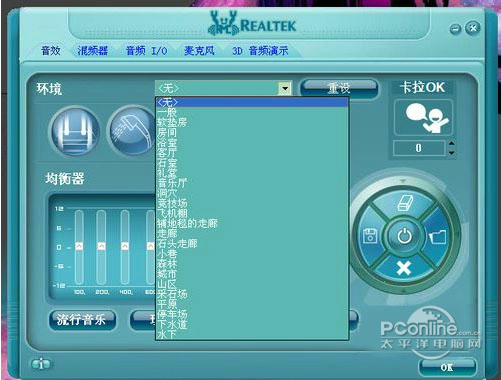Click the 200 Hz equalizer slider
The image size is (501, 380).
tap(101, 247)
